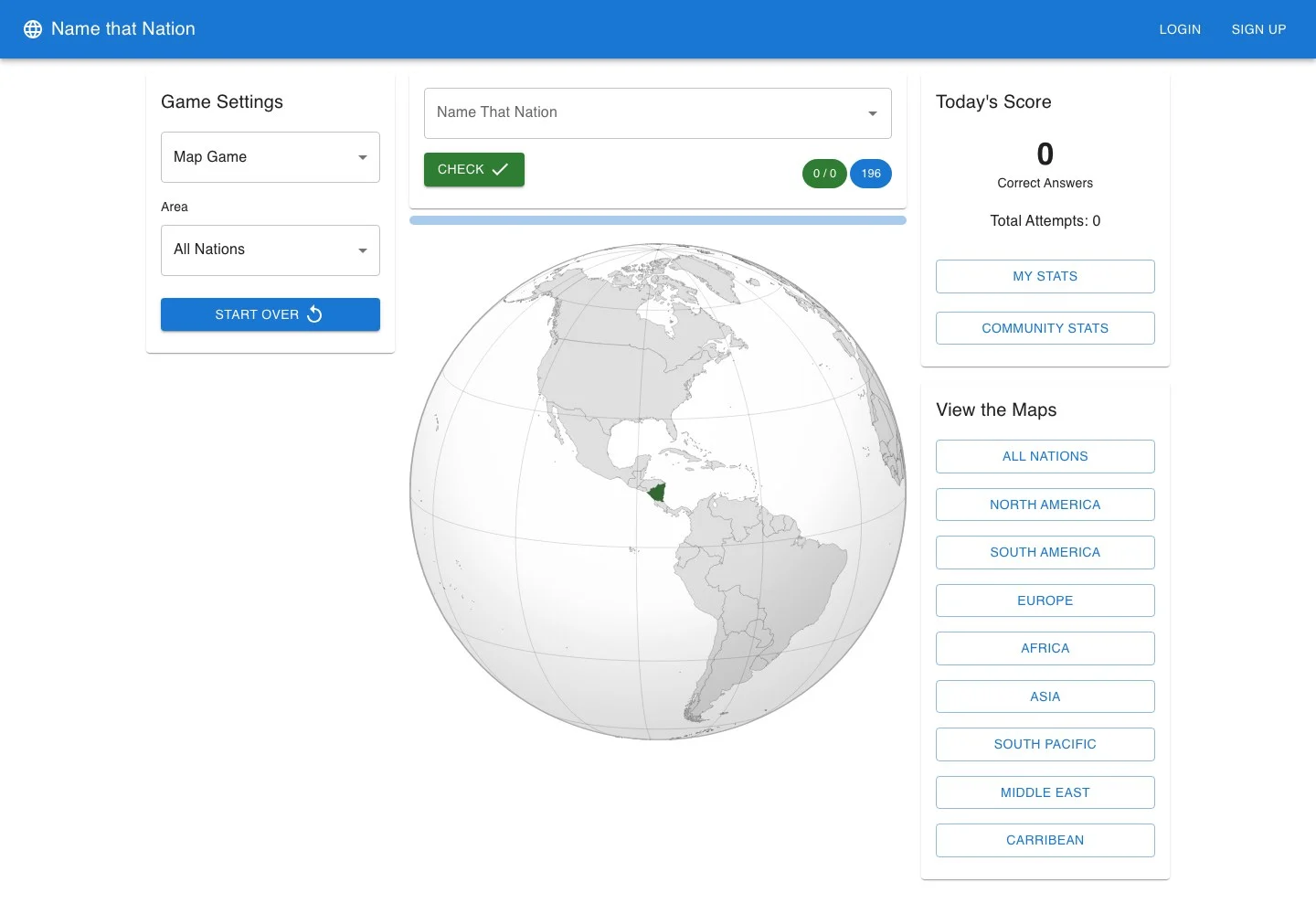1316x914 pixels.
Task: Click Sign Up in the header
Action: point(1258,29)
